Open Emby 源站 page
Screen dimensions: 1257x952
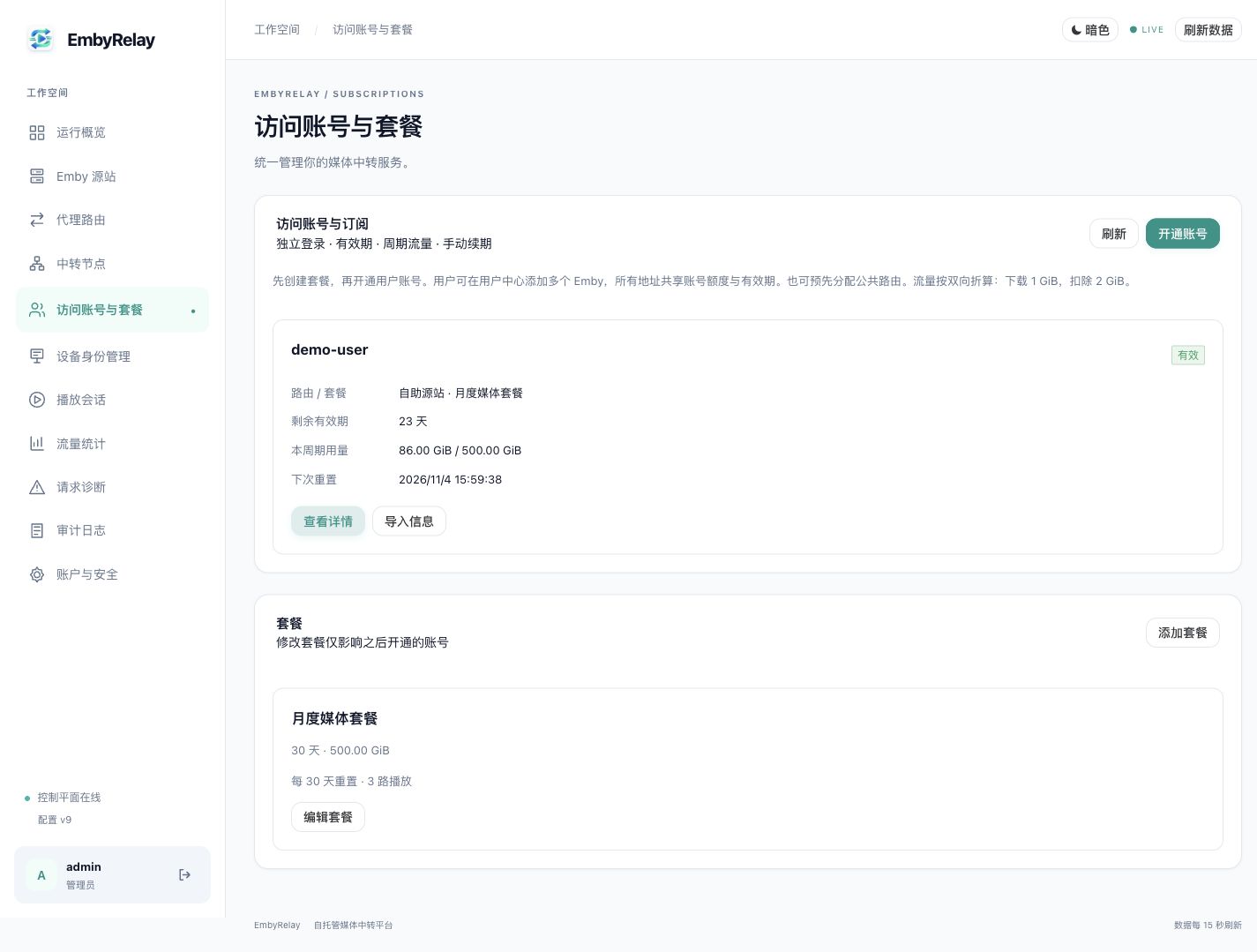pos(112,176)
